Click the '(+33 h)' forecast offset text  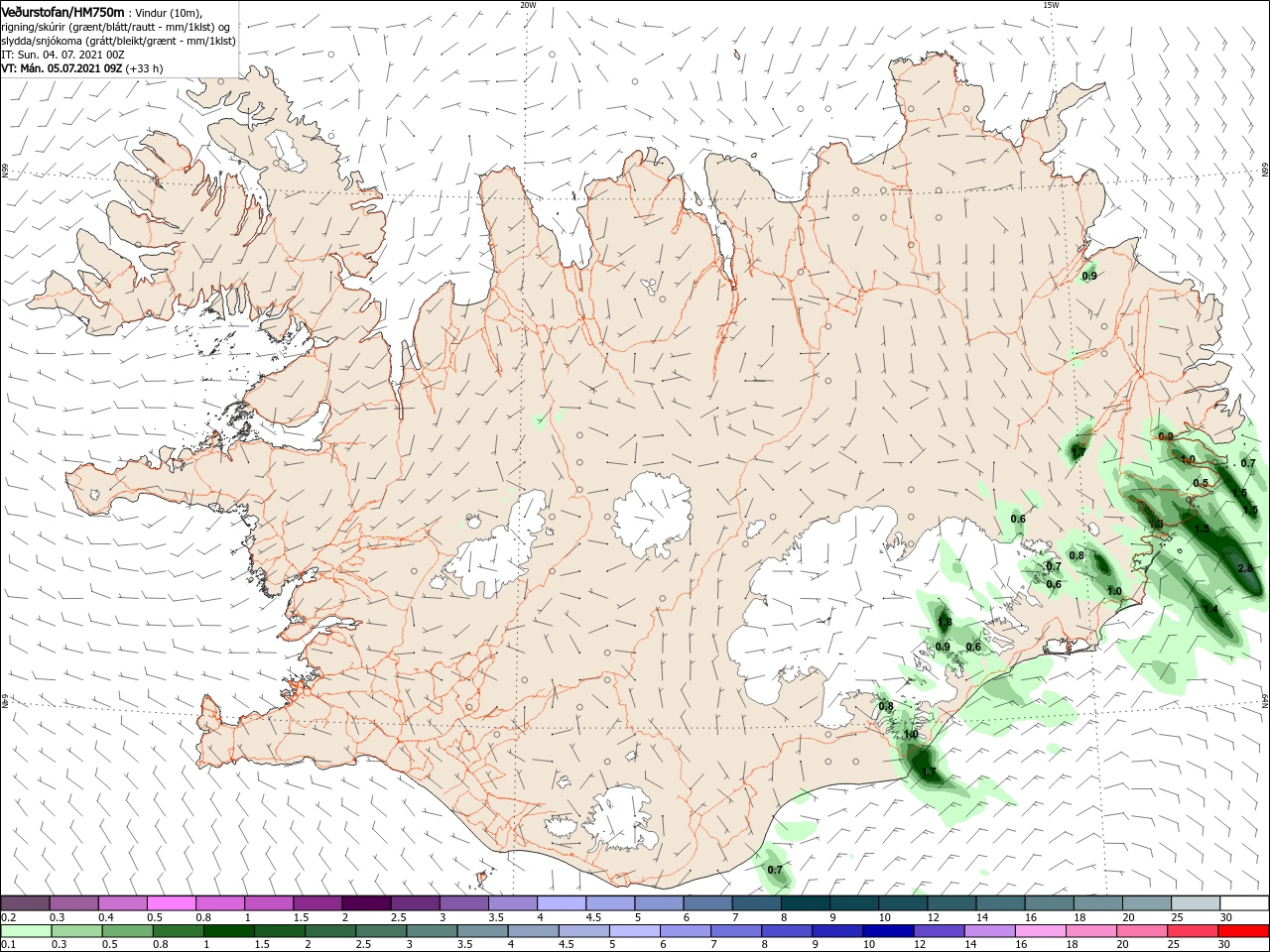tap(145, 68)
